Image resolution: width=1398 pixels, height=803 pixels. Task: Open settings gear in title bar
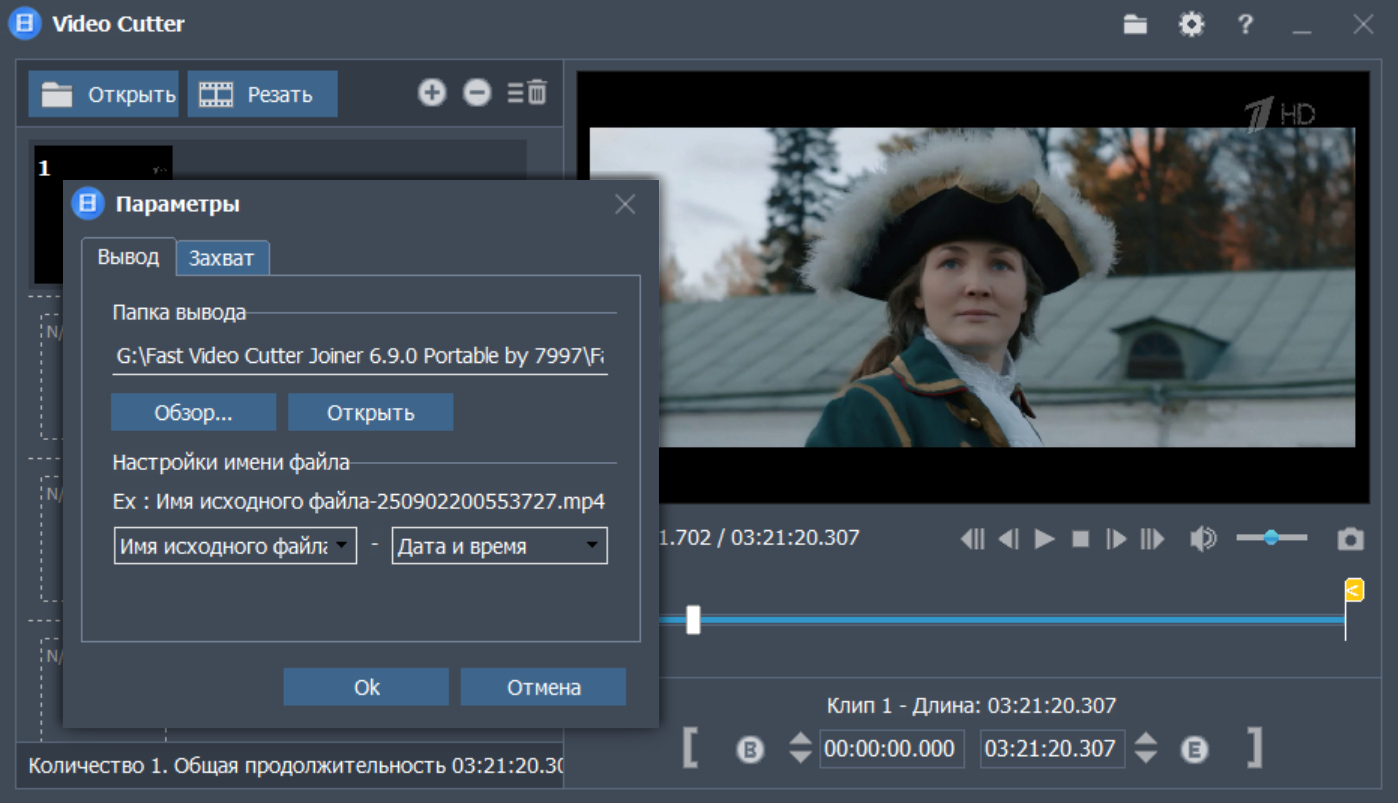(x=1191, y=25)
